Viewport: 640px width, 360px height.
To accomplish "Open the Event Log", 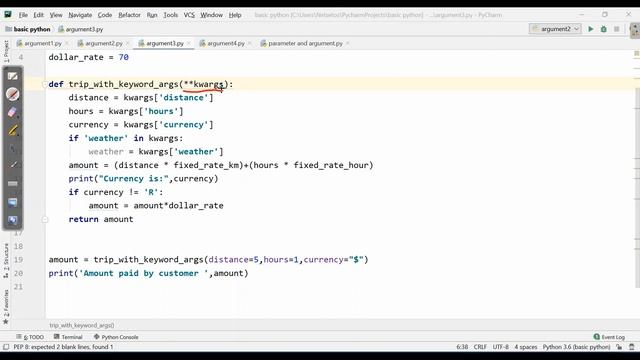I will pos(609,337).
